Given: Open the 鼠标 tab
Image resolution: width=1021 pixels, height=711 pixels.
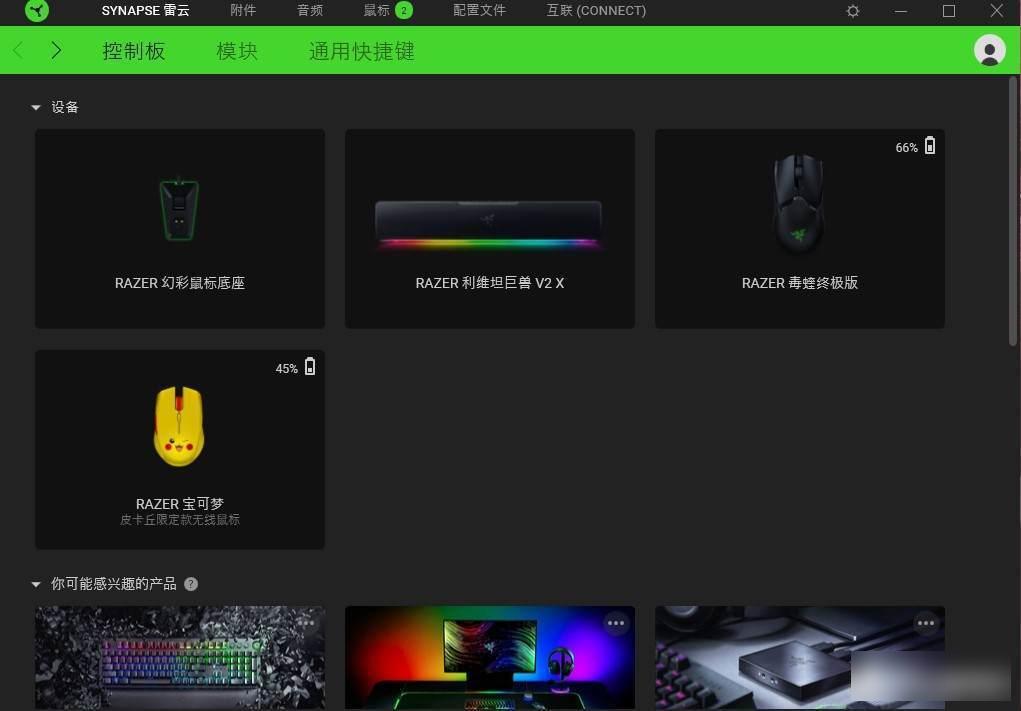Looking at the screenshot, I should [x=376, y=10].
